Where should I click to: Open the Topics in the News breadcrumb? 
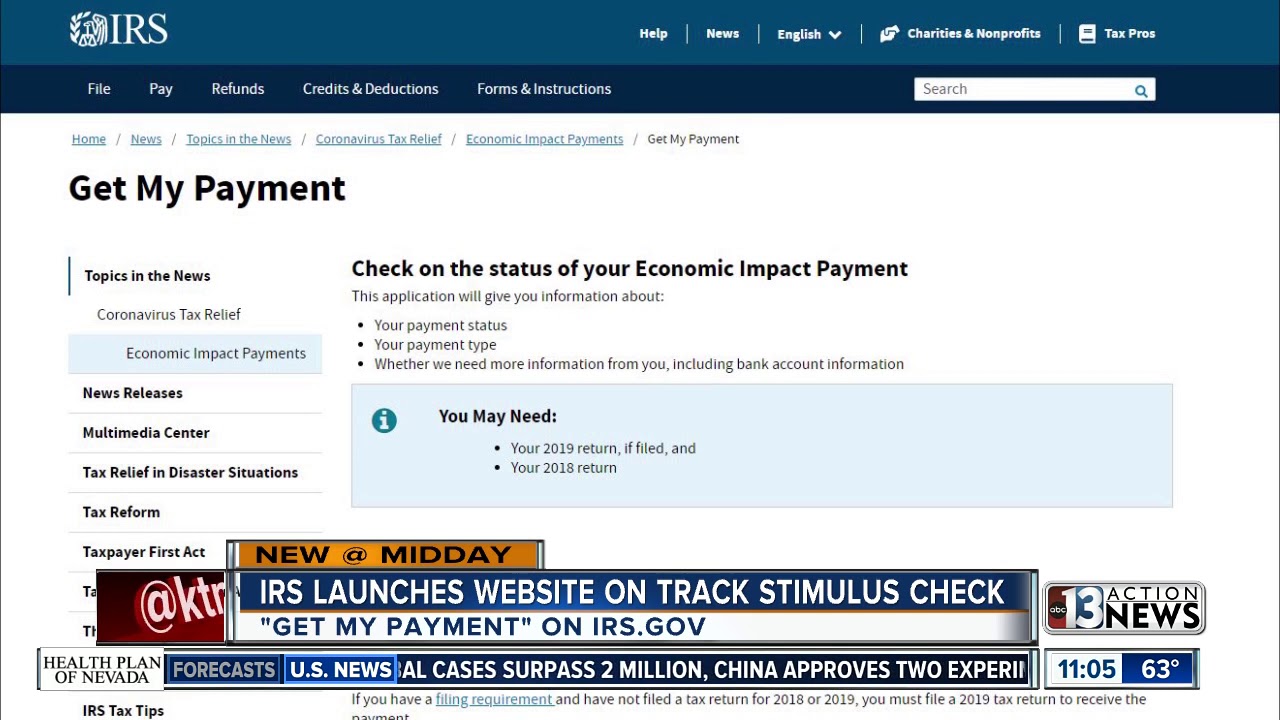[239, 139]
